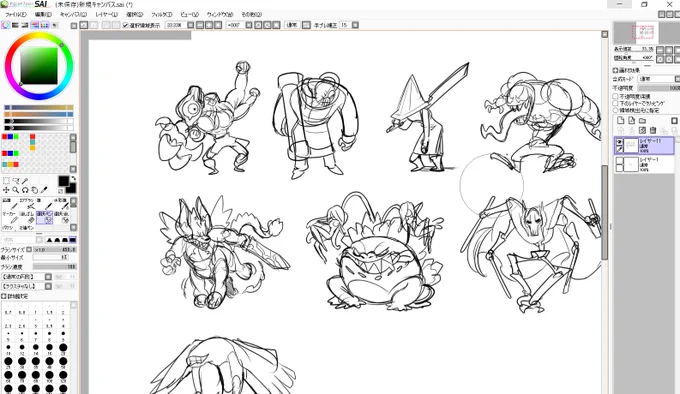Toggle the scratchpad panel
680x394 pixels.
point(54,25)
